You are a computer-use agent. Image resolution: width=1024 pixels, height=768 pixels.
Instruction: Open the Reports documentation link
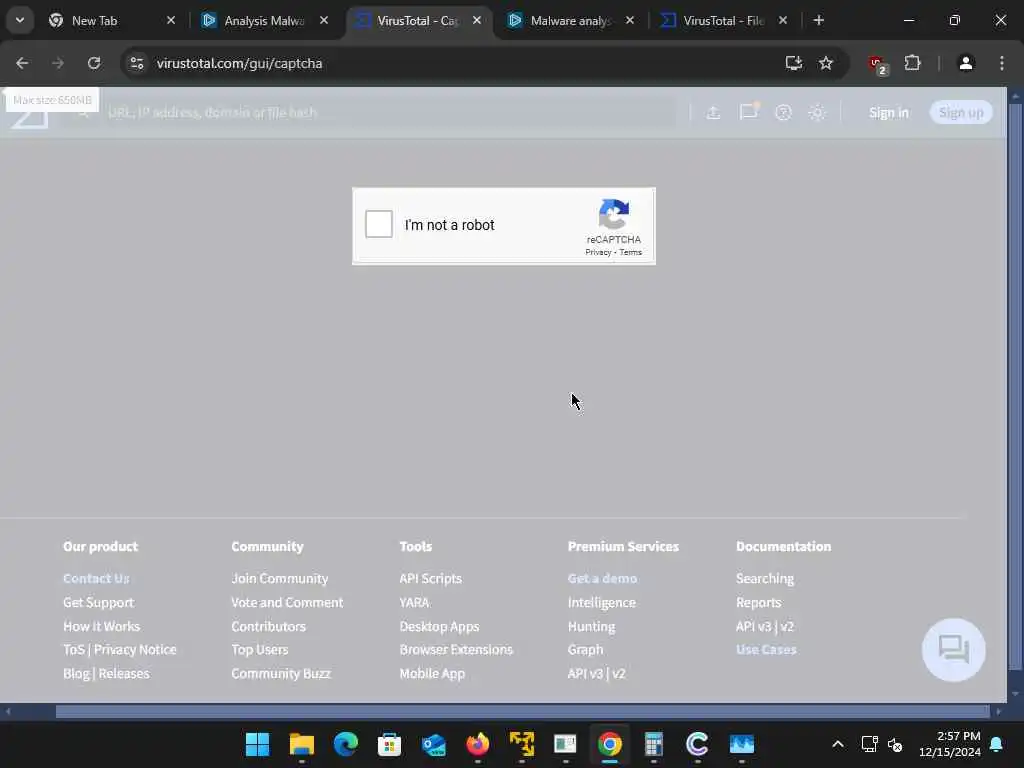click(x=758, y=602)
